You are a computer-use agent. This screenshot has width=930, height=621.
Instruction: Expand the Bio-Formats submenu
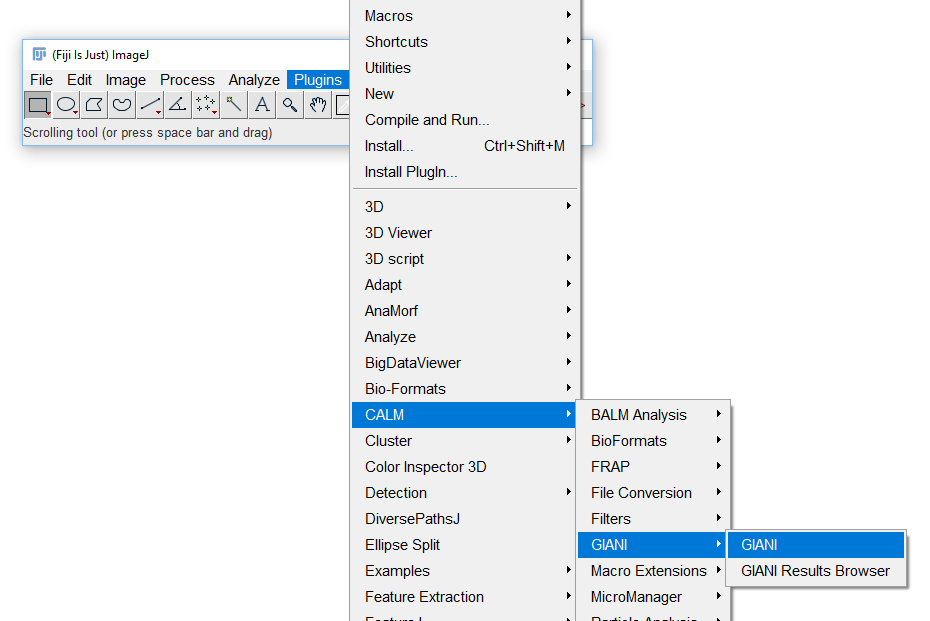click(x=464, y=389)
